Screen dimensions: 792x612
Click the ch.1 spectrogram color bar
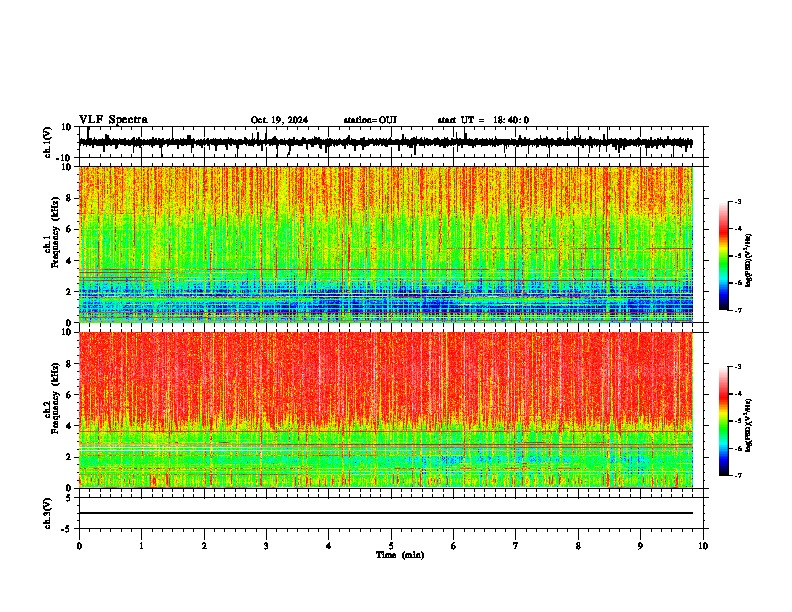pos(724,256)
